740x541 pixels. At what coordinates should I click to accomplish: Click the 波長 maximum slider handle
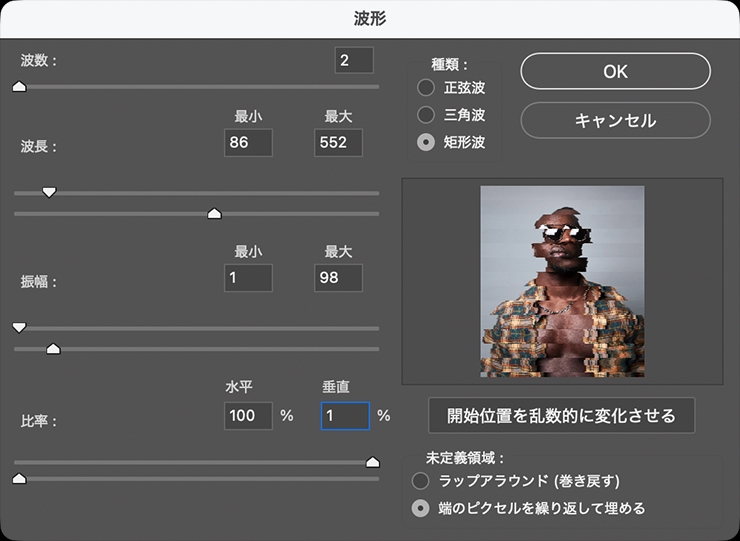[214, 213]
